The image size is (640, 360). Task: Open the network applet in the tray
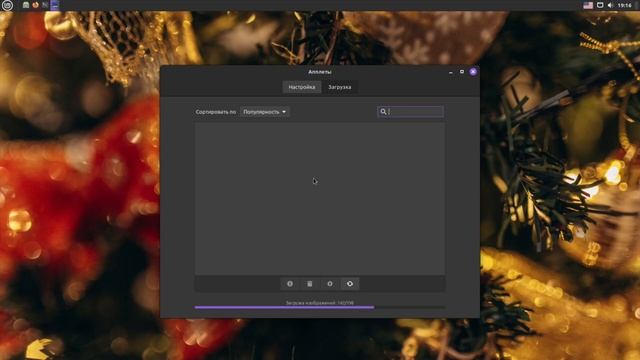pyautogui.click(x=600, y=5)
